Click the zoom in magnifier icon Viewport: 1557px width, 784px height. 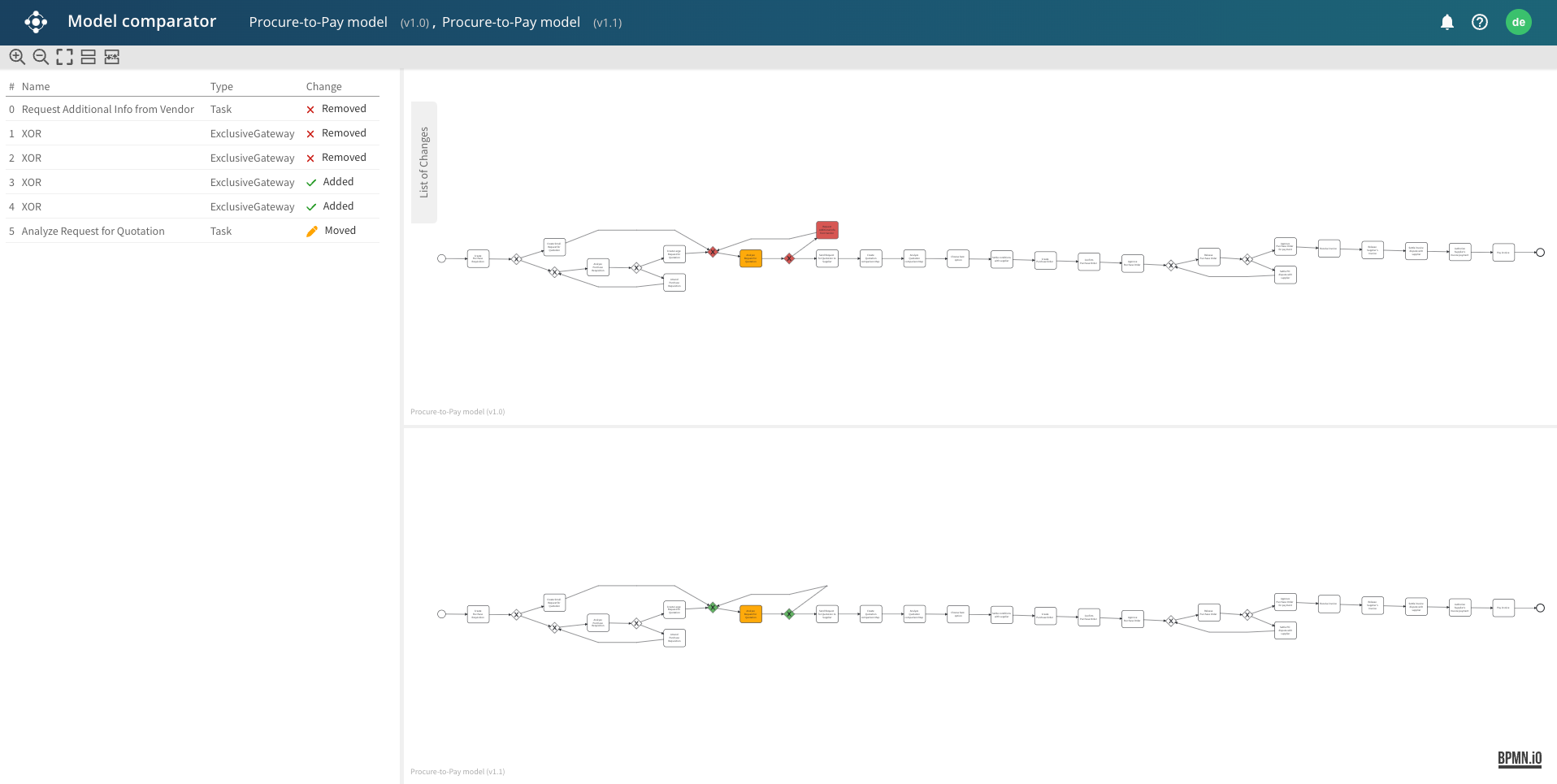coord(17,57)
